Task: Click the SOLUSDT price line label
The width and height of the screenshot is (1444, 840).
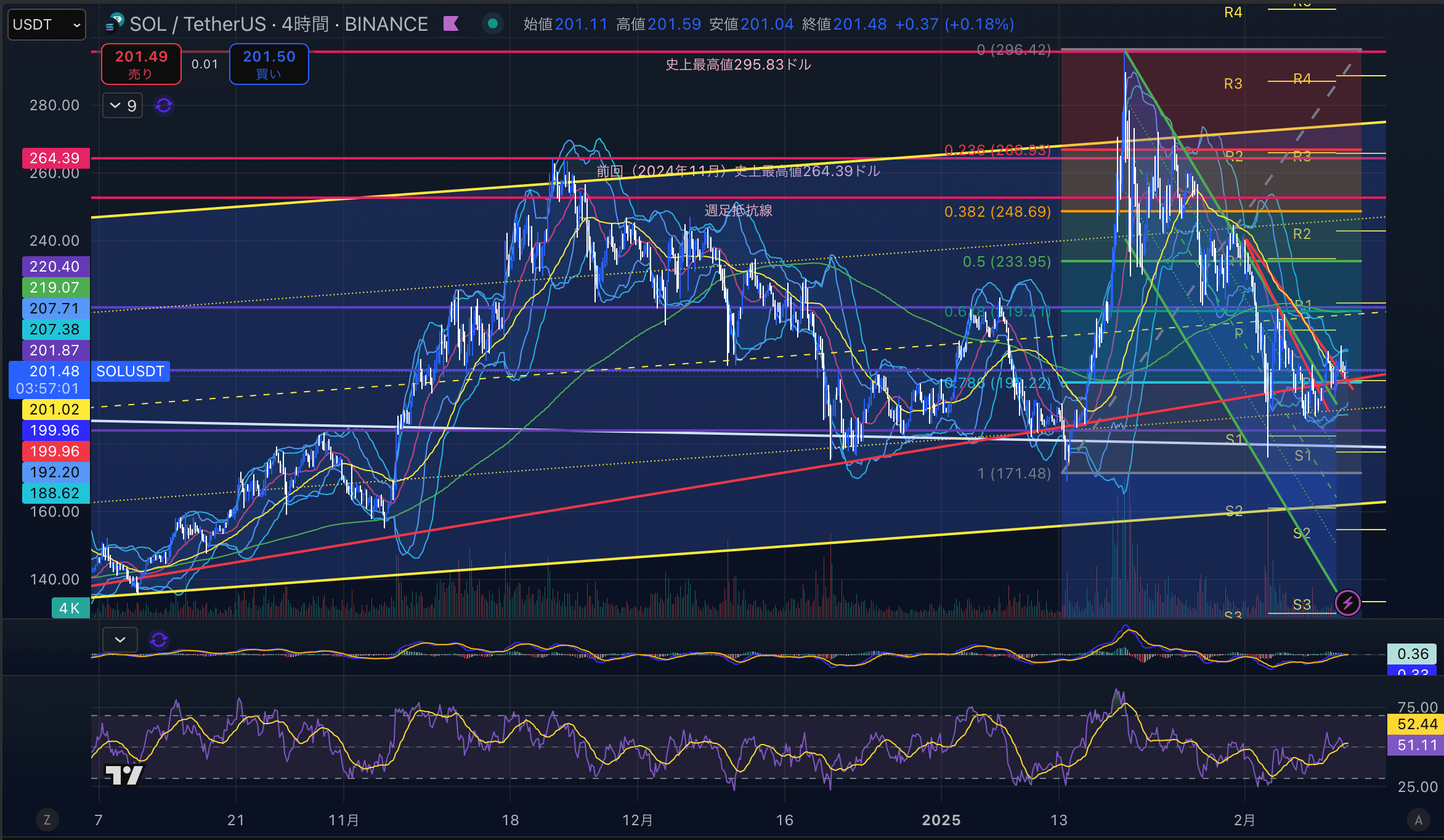Action: 130,371
